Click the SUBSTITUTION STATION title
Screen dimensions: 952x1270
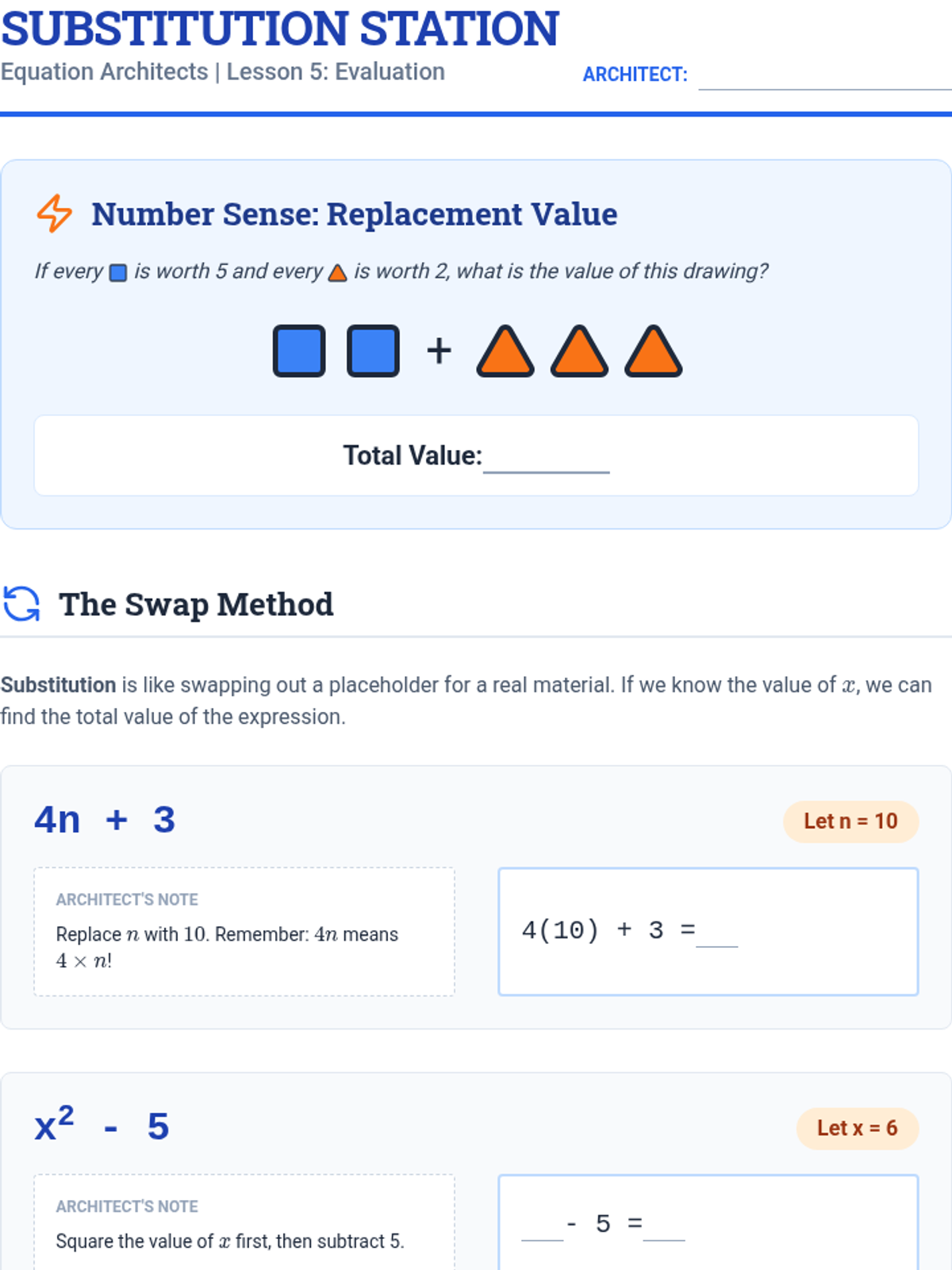pyautogui.click(x=280, y=29)
